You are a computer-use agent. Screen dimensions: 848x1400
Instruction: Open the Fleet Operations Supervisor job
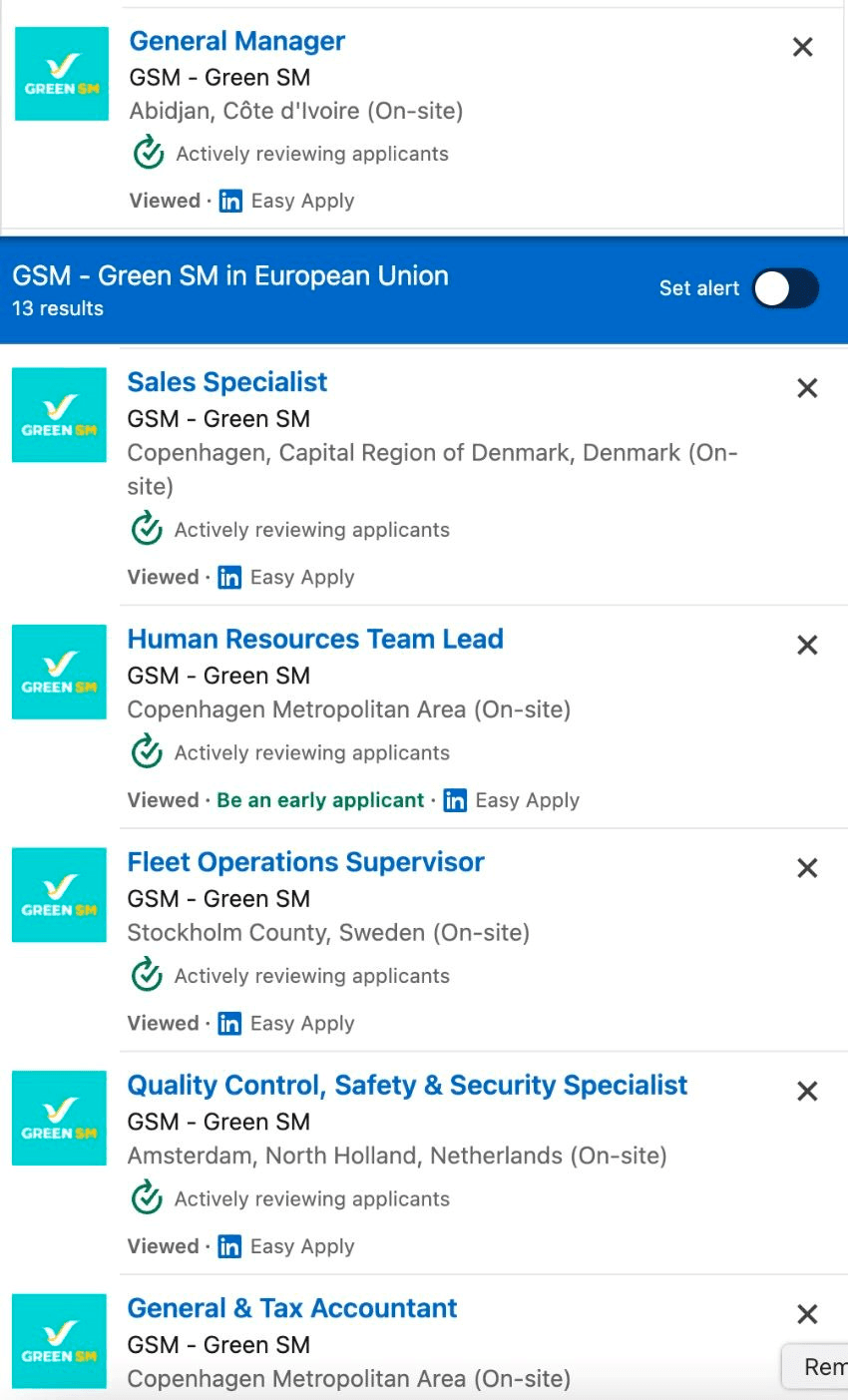(306, 862)
